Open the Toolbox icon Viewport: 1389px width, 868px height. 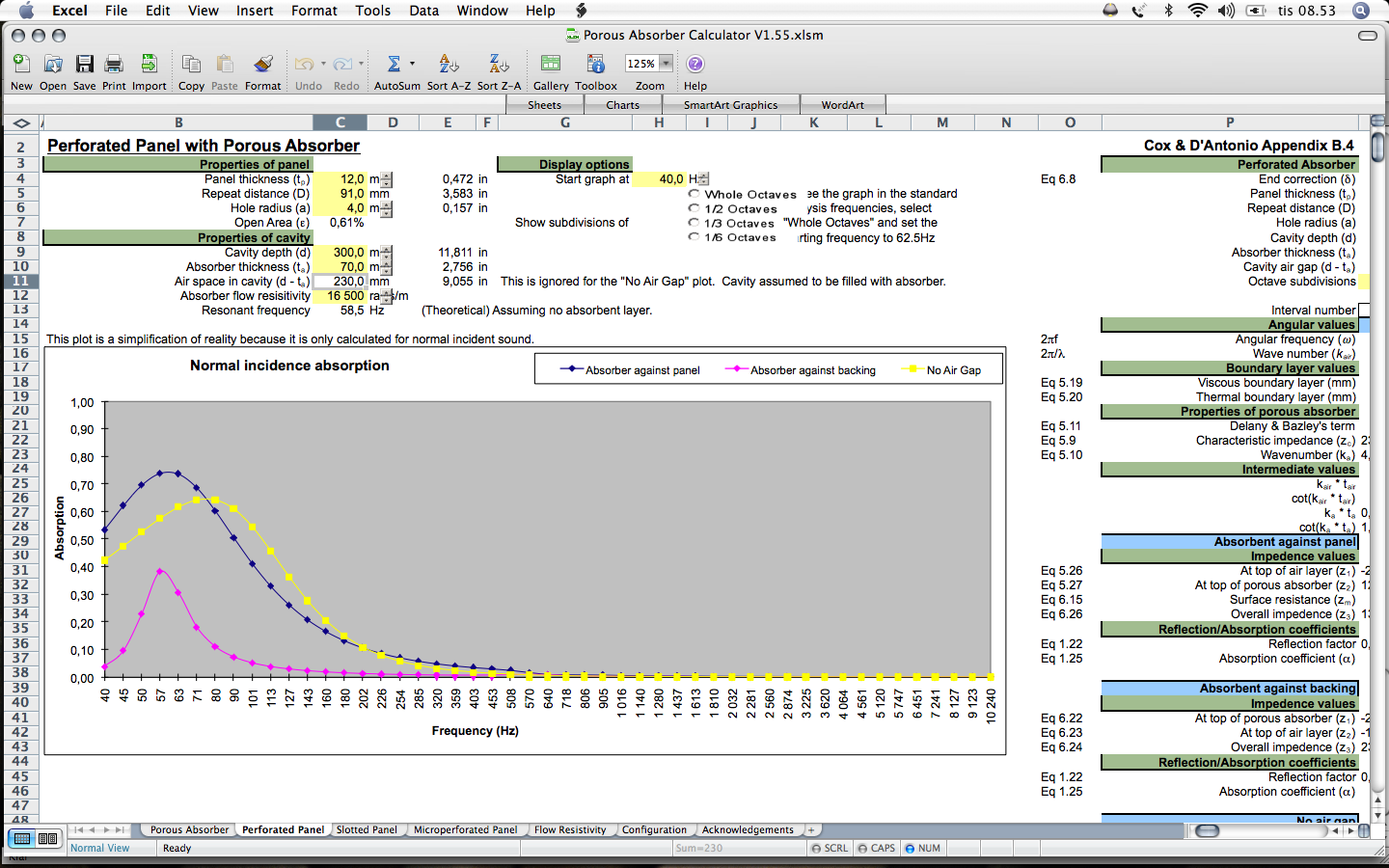596,65
